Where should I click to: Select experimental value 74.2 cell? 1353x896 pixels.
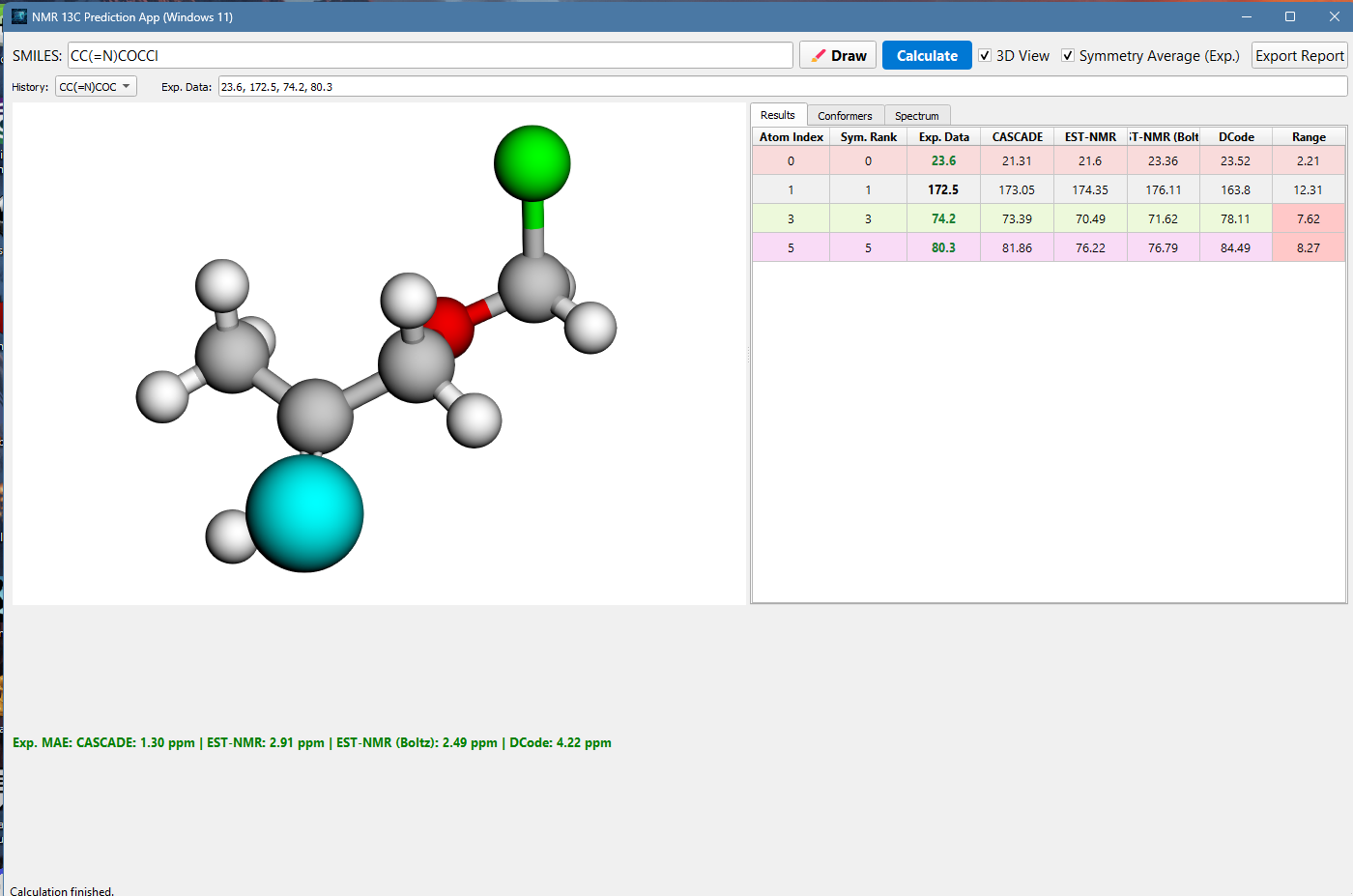(x=943, y=219)
